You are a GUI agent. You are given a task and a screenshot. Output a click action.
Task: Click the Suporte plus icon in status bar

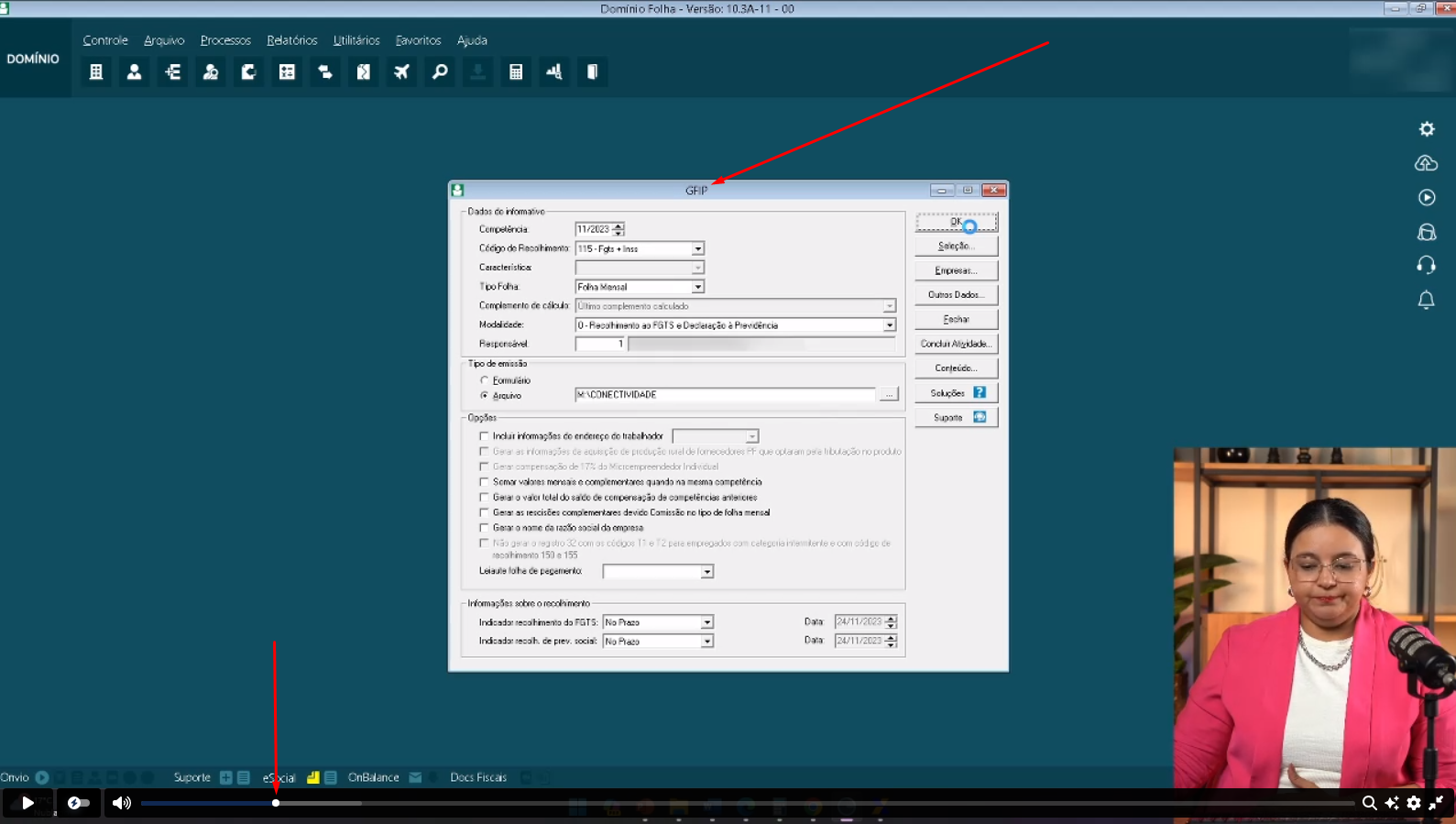click(226, 777)
